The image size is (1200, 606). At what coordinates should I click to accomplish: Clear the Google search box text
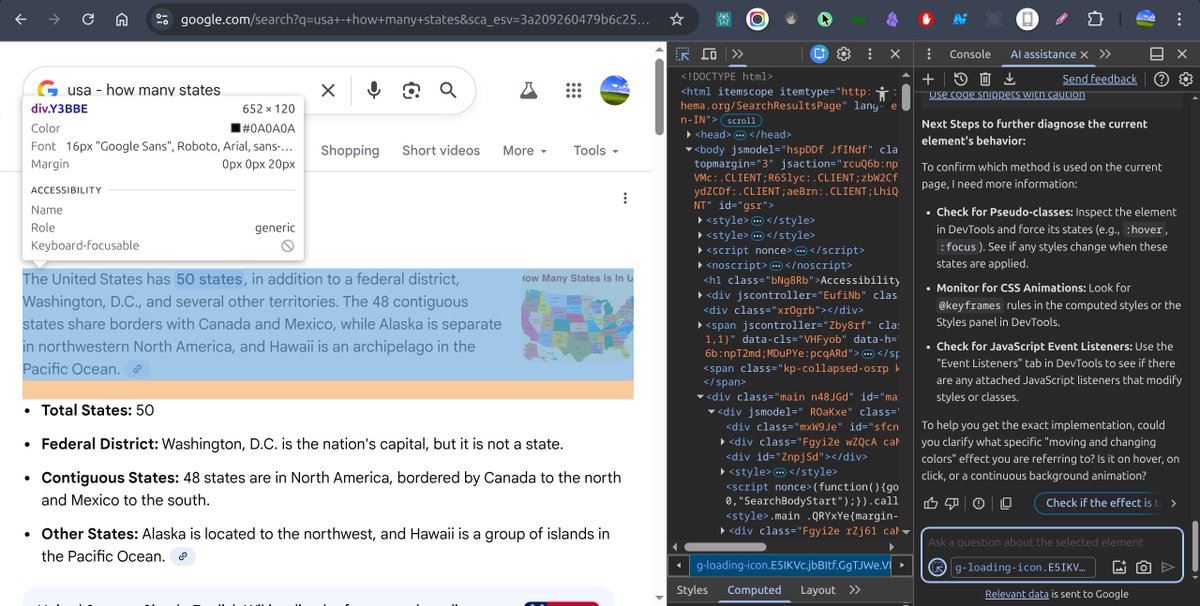(x=328, y=90)
